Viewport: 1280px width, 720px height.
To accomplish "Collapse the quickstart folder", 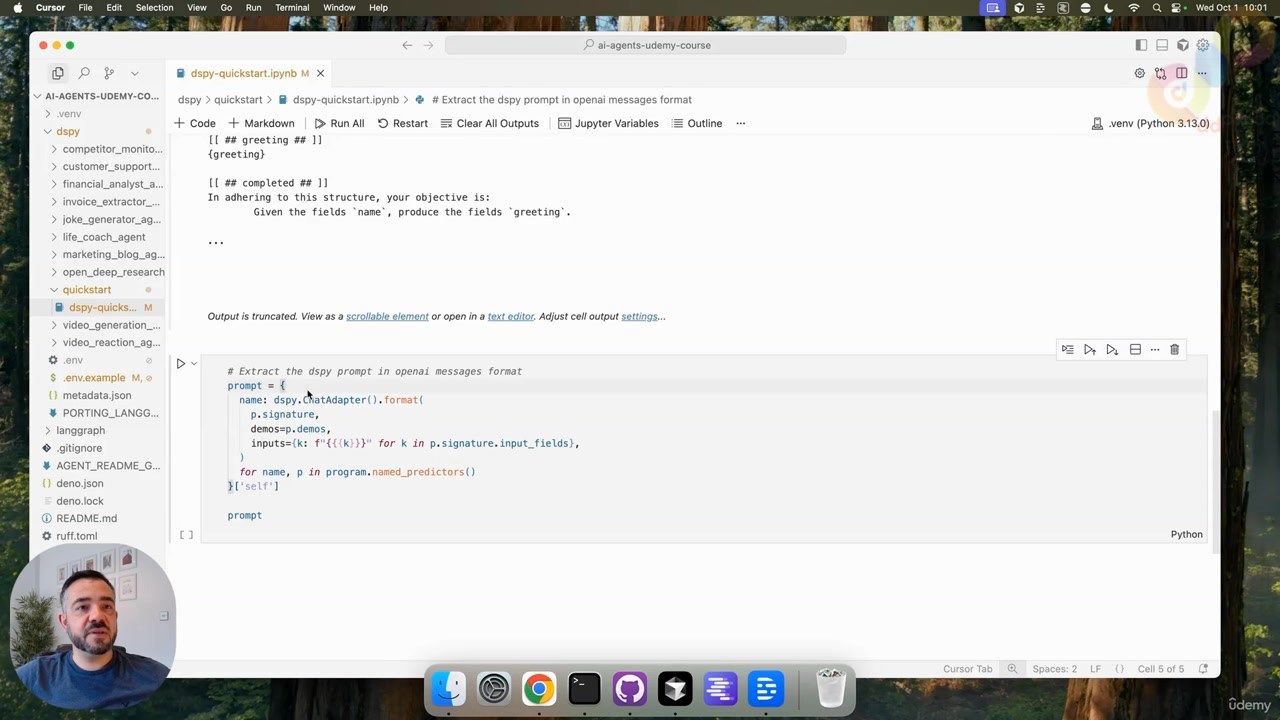I will [96, 290].
